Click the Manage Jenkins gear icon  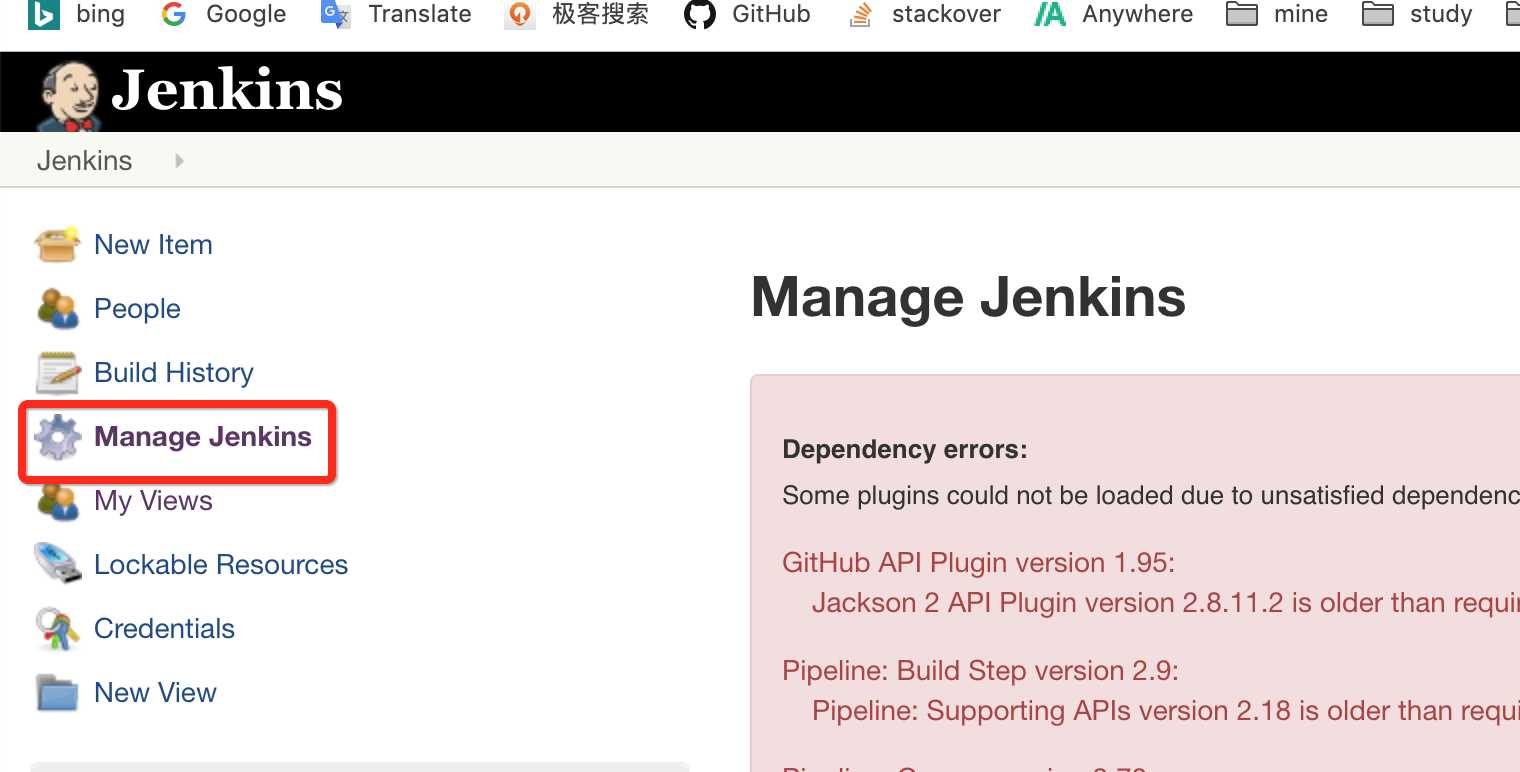(57, 437)
